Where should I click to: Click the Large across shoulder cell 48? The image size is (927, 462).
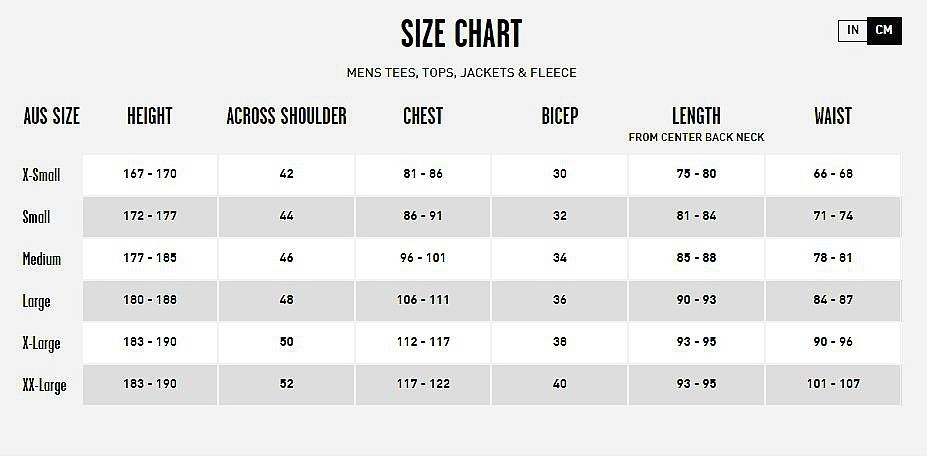tap(286, 300)
